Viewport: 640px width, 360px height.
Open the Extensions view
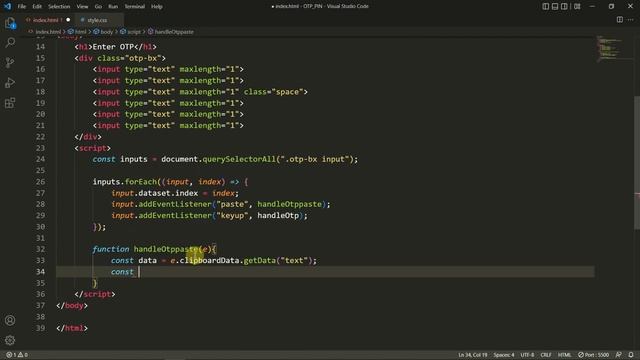[x=10, y=102]
